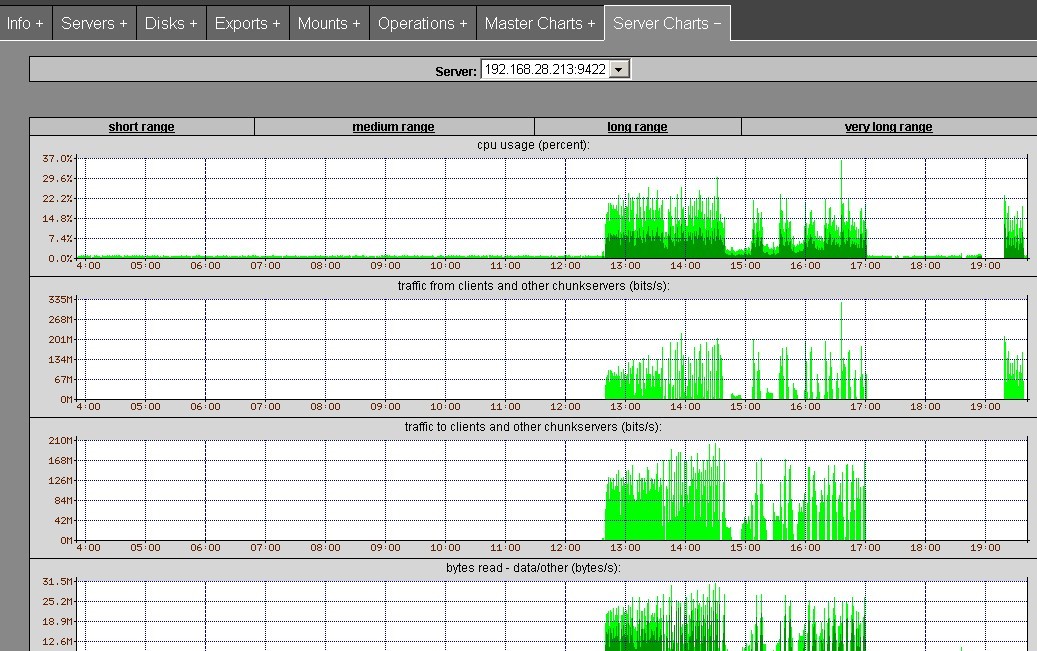Open the Servers tab

[x=94, y=23]
